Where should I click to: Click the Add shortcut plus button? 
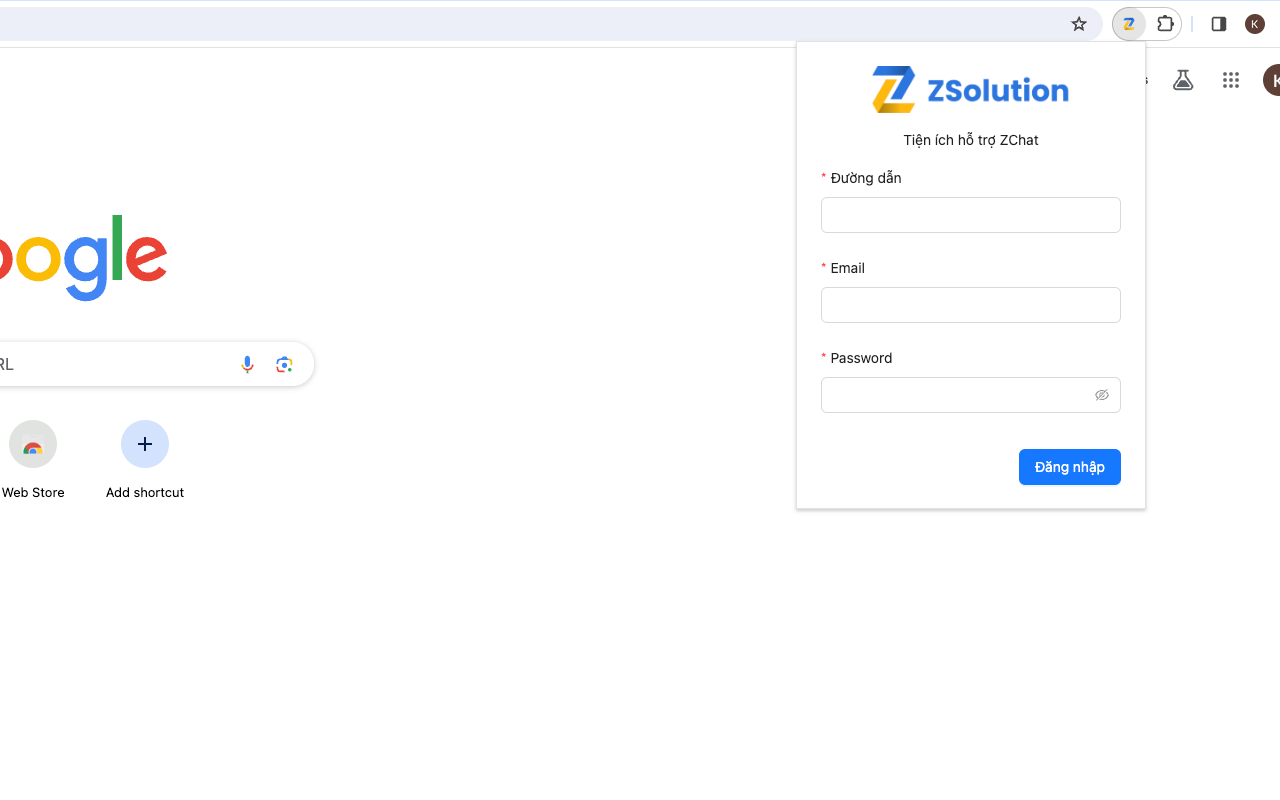coord(144,443)
